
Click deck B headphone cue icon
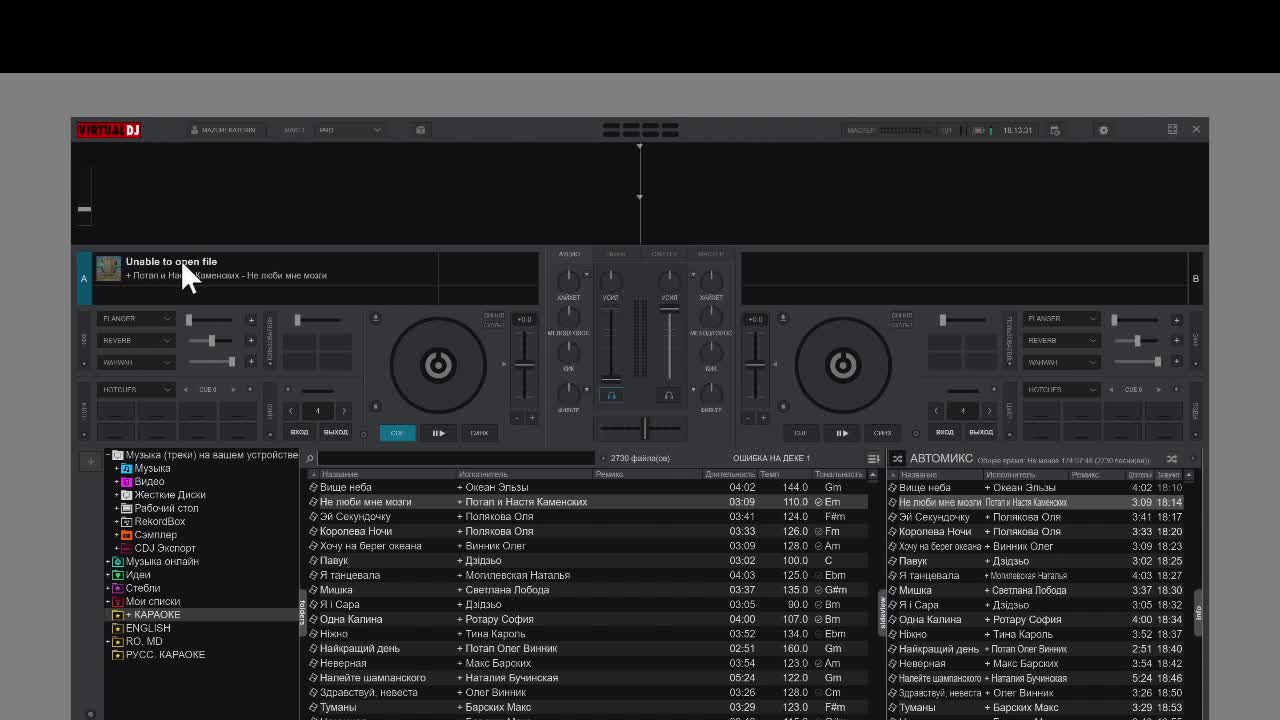tap(669, 395)
